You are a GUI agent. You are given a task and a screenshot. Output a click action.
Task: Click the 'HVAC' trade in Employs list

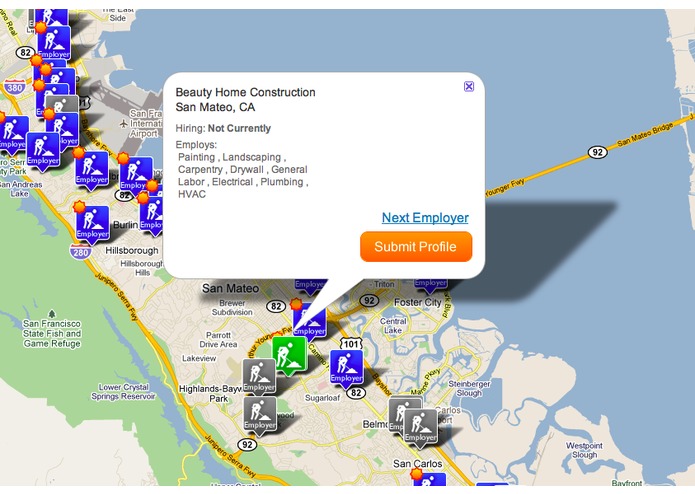(192, 194)
